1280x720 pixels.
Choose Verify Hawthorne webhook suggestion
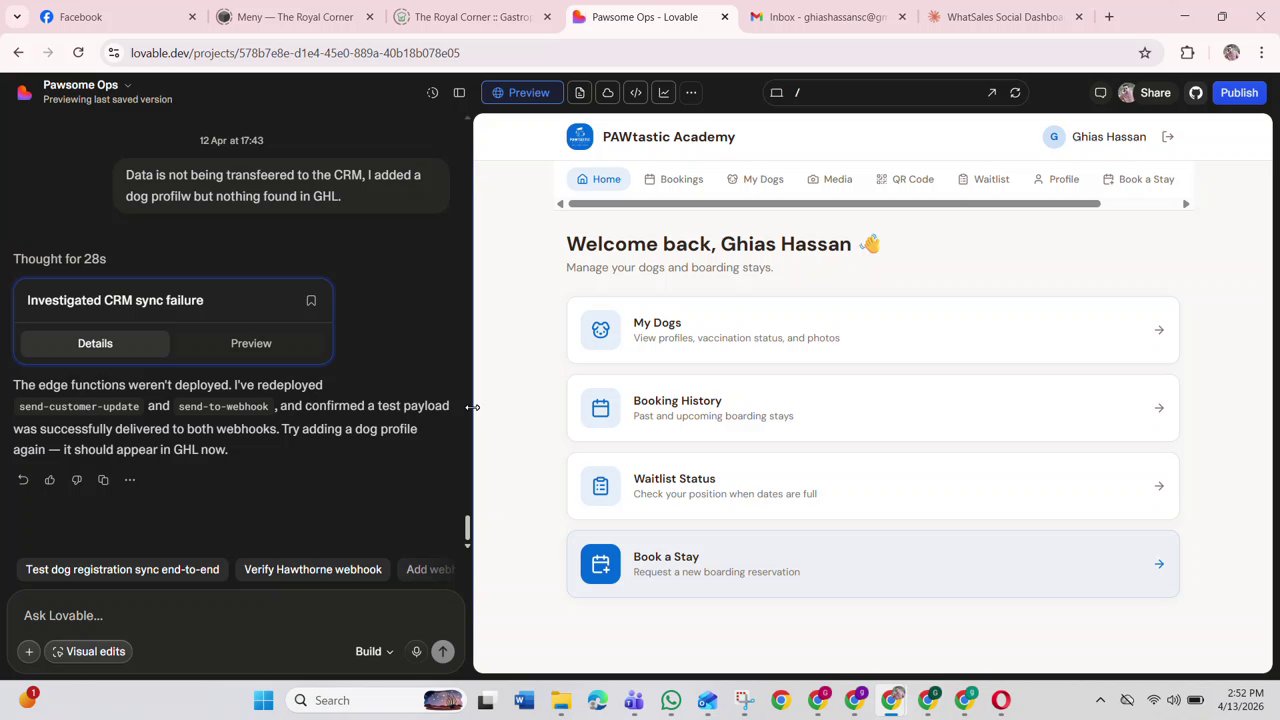click(x=313, y=570)
